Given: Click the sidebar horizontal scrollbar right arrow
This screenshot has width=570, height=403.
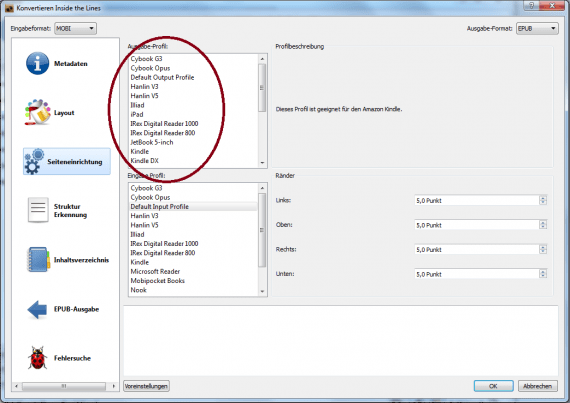Looking at the screenshot, I should coord(113,386).
